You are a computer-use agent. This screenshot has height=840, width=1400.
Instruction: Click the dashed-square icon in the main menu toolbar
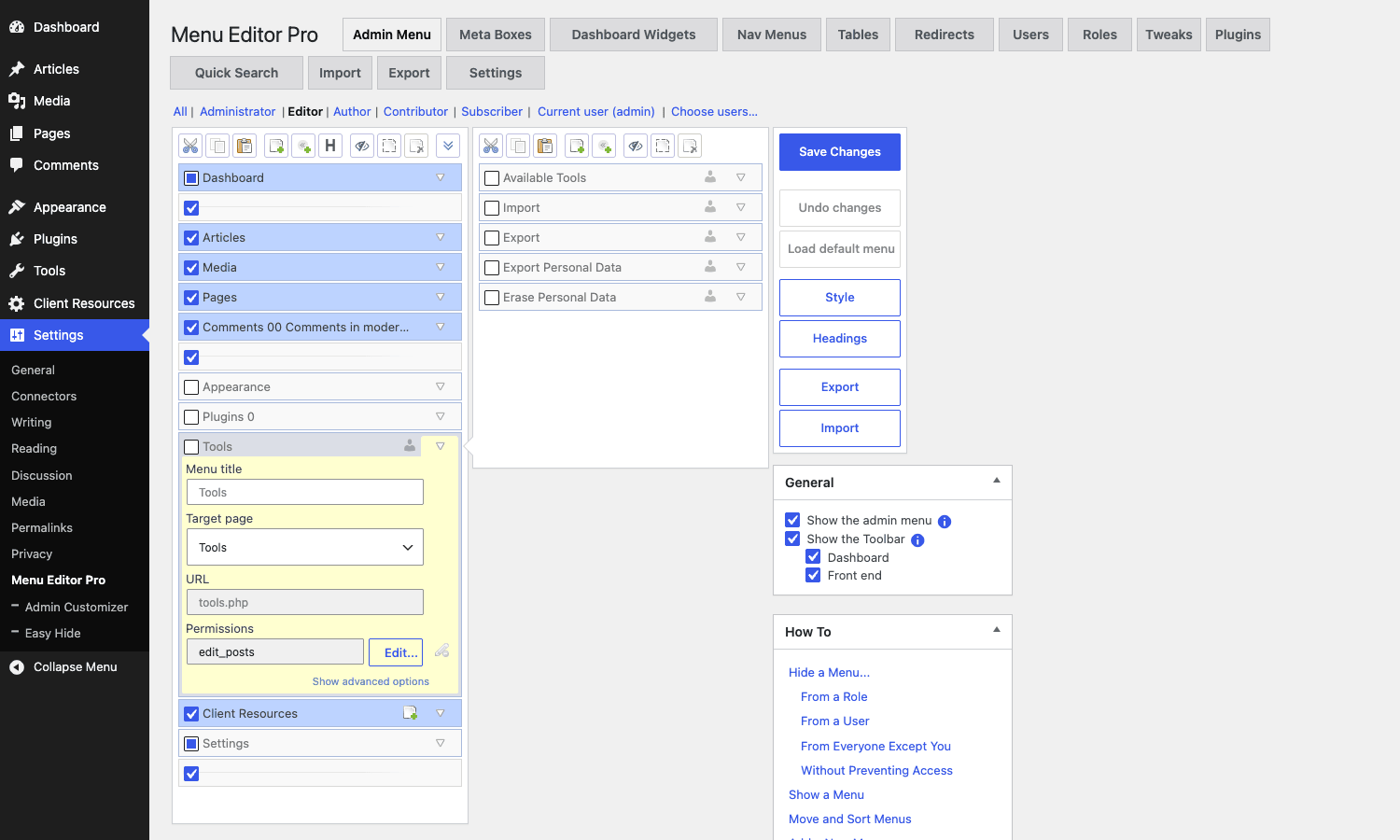tap(389, 146)
